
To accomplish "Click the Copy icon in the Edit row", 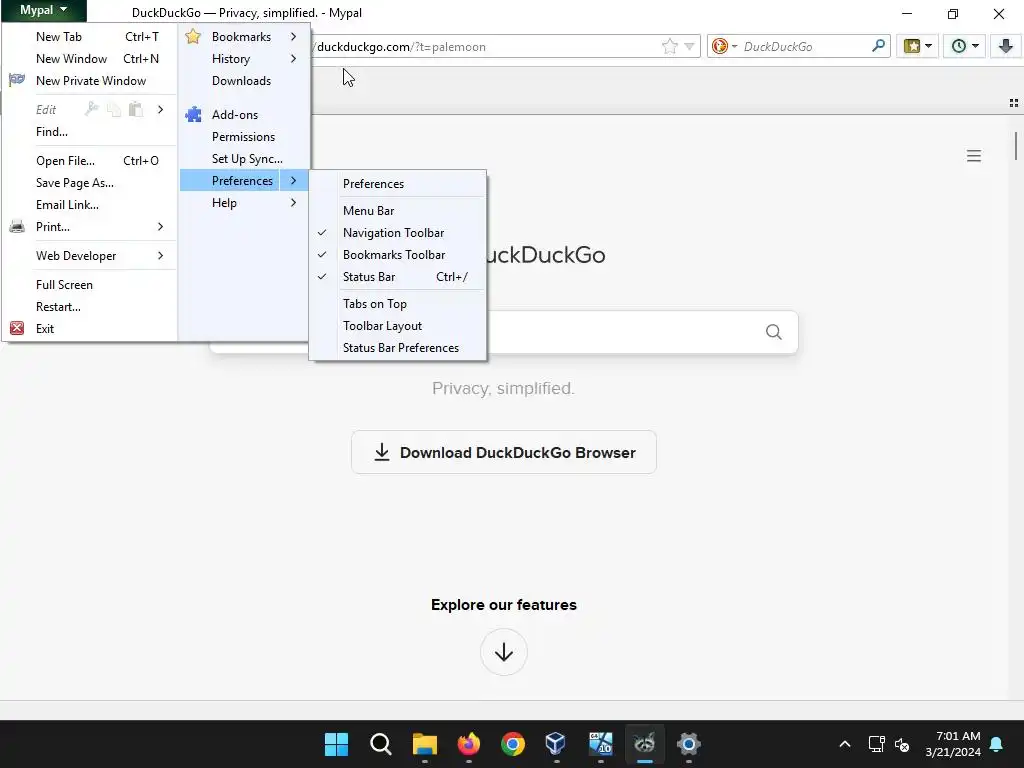I will (114, 109).
